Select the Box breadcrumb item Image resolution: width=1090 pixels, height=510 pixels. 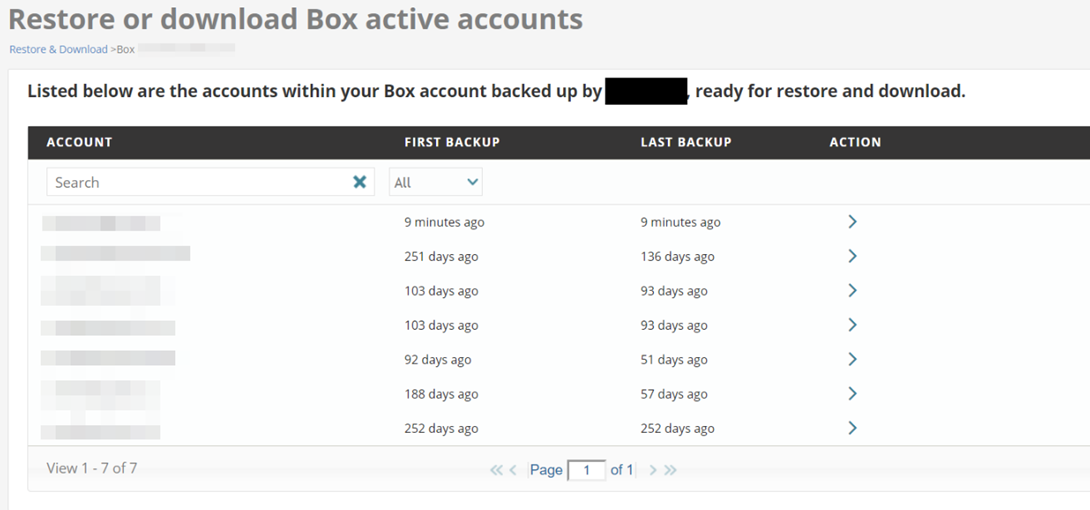pyautogui.click(x=126, y=49)
